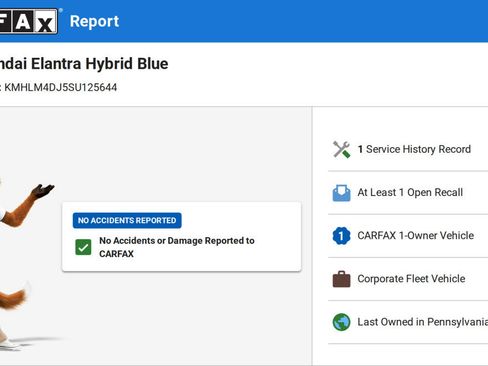Select the CARFAX 1-Owner Vehicle entry
This screenshot has height=366, width=488.
[408, 236]
